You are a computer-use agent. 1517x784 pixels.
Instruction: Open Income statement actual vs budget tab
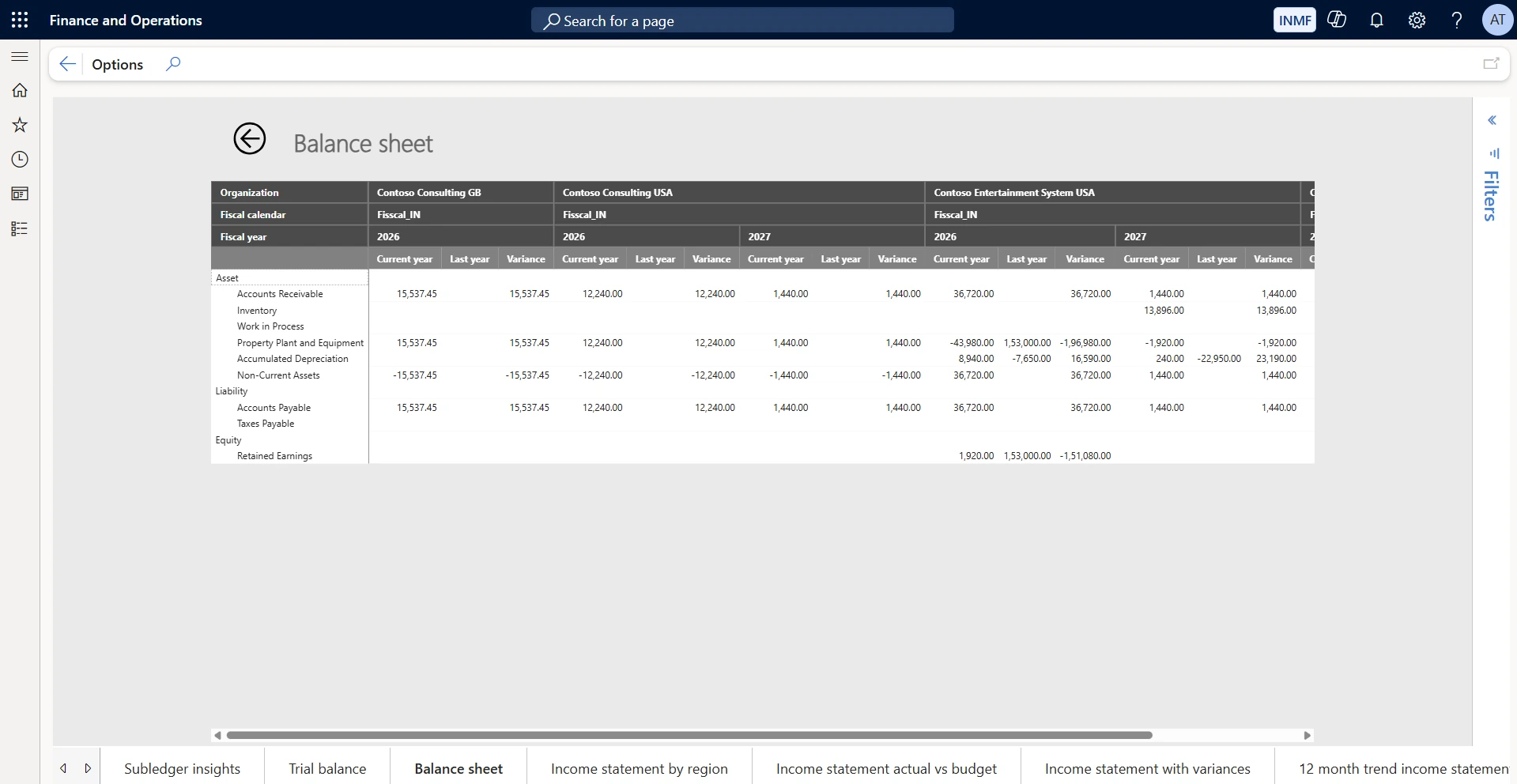click(886, 768)
